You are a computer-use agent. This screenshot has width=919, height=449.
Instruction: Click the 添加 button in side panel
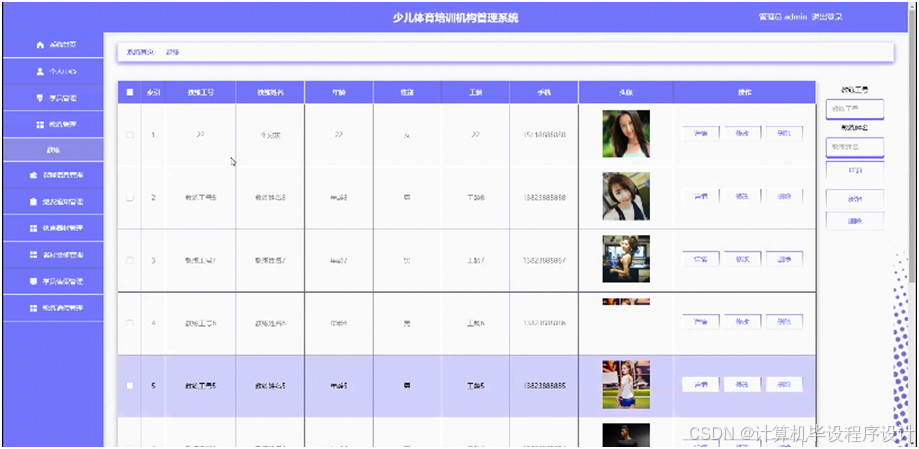tap(855, 199)
